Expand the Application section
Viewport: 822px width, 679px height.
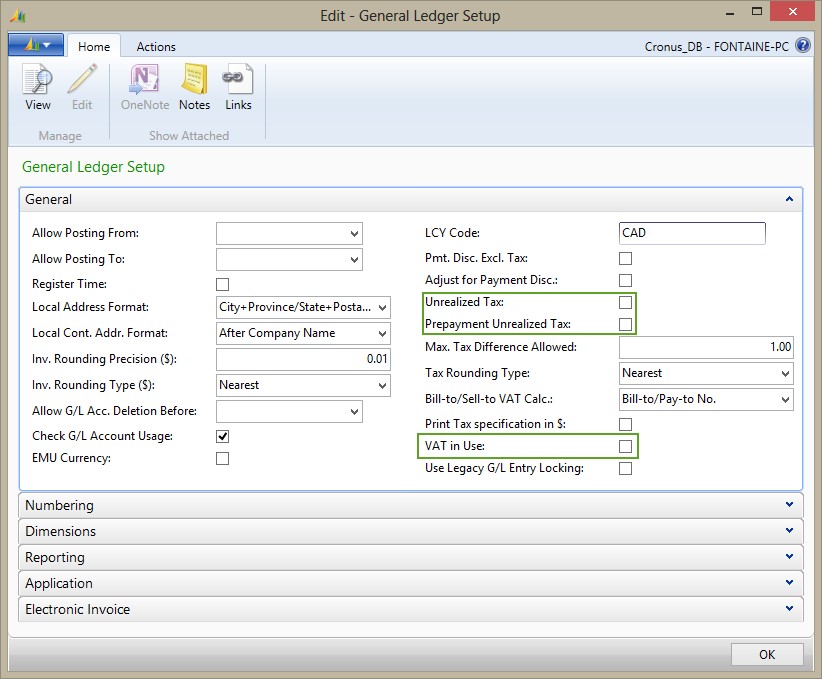tap(789, 582)
